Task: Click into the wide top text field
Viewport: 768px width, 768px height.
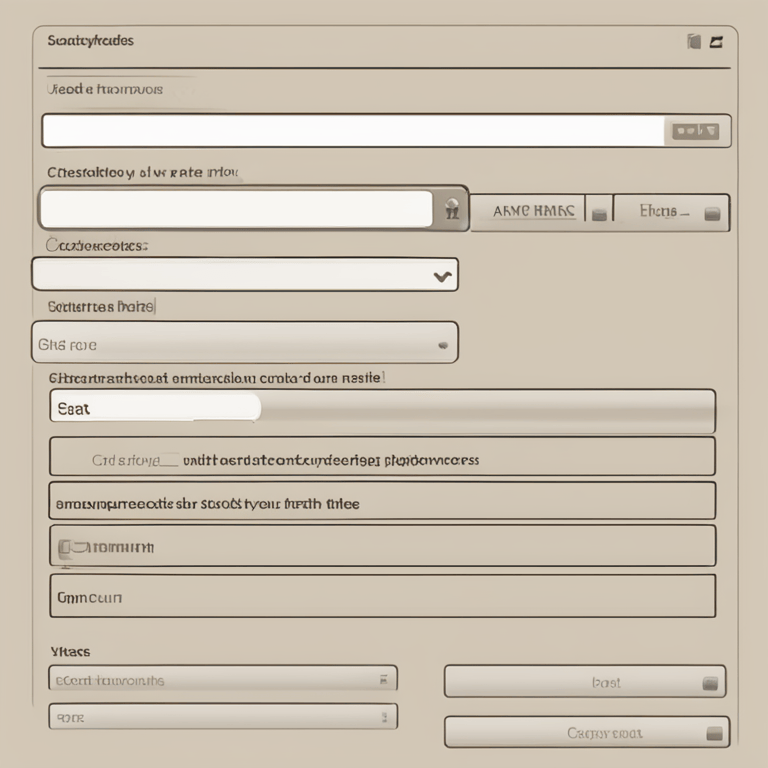Action: (353, 131)
